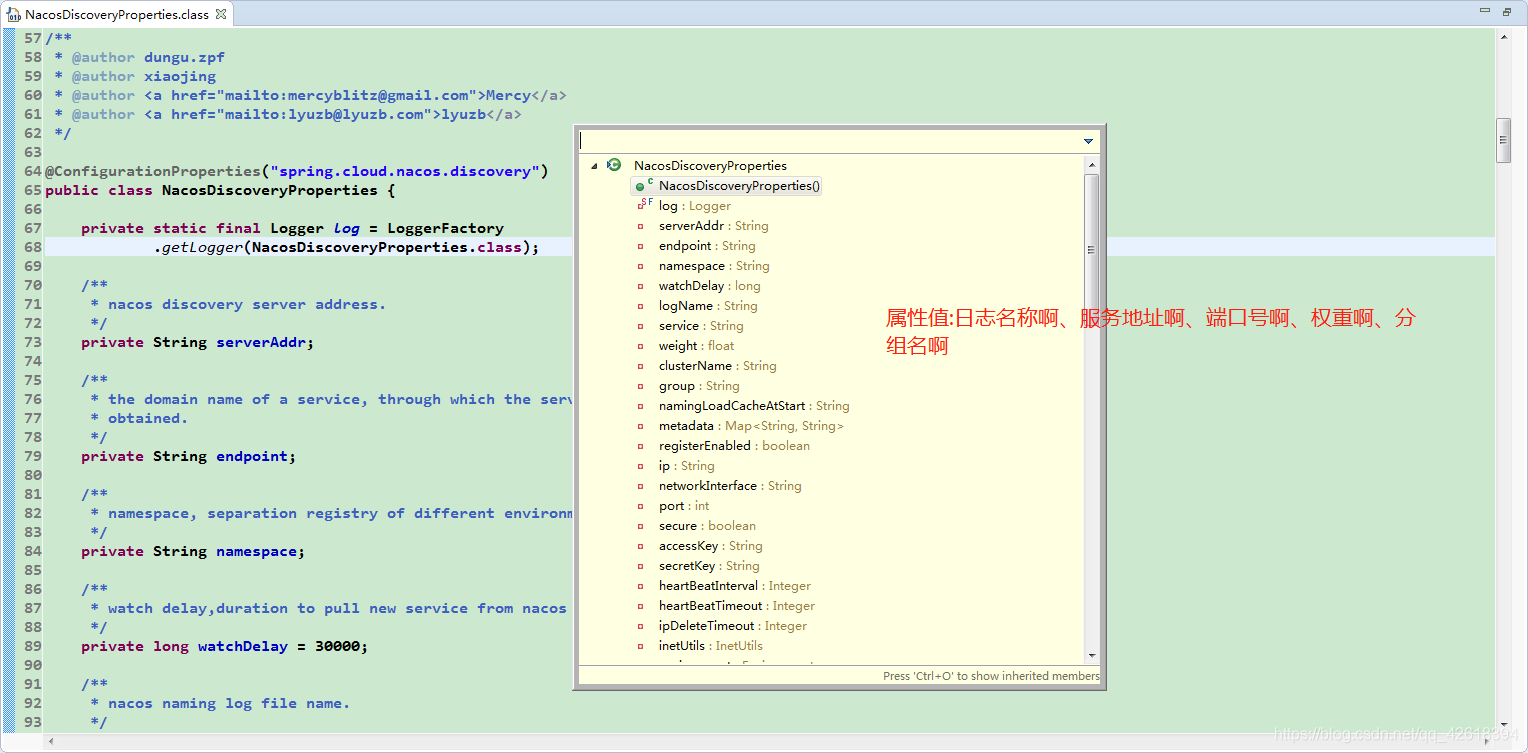Click 'nacos discovery server address.' comment
1528x753 pixels.
coord(246,304)
